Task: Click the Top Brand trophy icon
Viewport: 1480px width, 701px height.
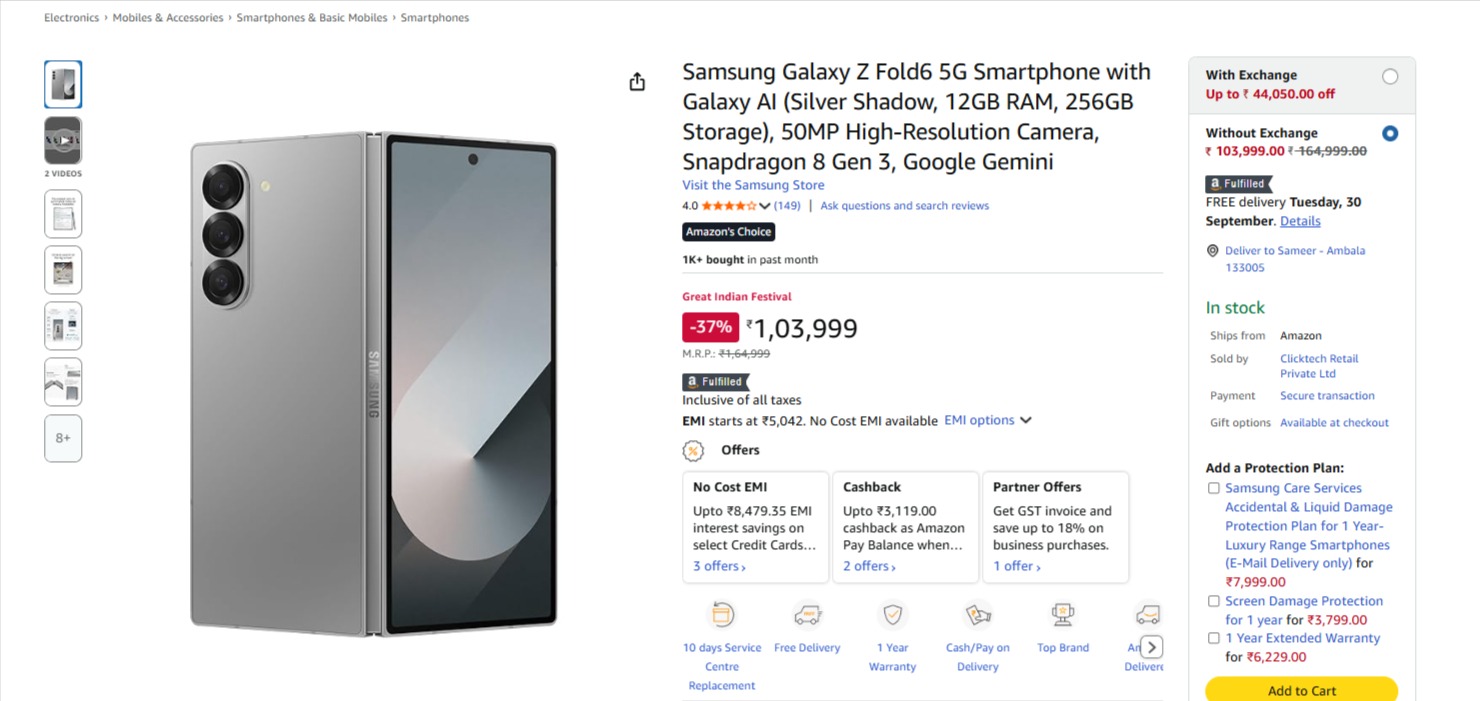Action: point(1063,614)
